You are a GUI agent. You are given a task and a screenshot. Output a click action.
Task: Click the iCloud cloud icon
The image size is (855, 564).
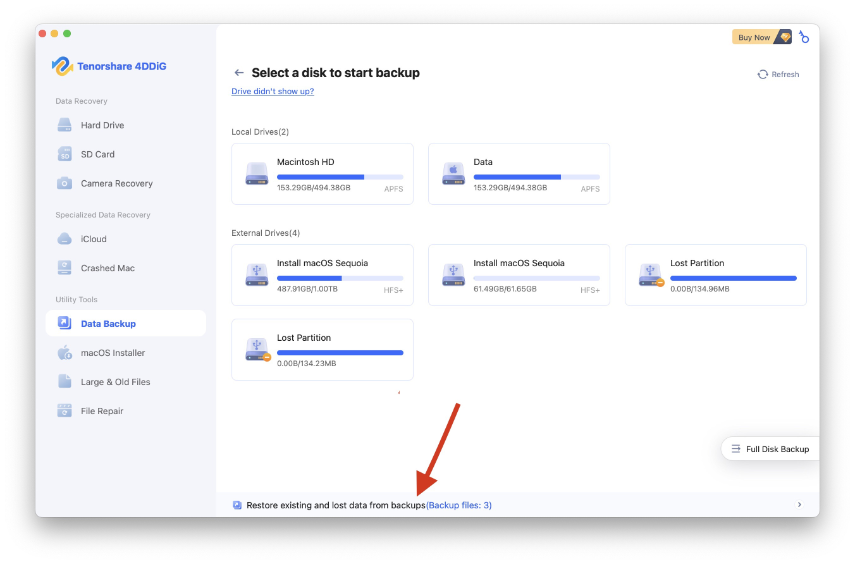click(x=64, y=239)
